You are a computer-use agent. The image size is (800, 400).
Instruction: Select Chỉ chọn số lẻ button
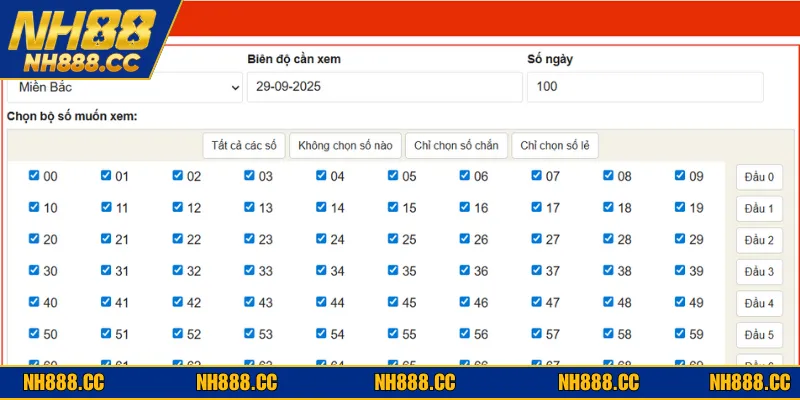[555, 145]
